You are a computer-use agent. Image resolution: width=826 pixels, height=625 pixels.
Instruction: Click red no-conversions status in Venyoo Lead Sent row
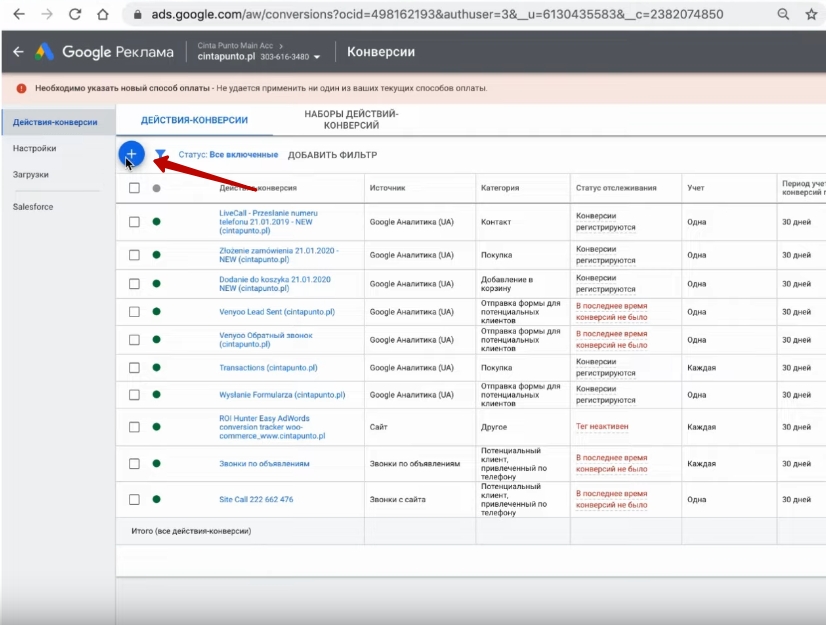[612, 311]
